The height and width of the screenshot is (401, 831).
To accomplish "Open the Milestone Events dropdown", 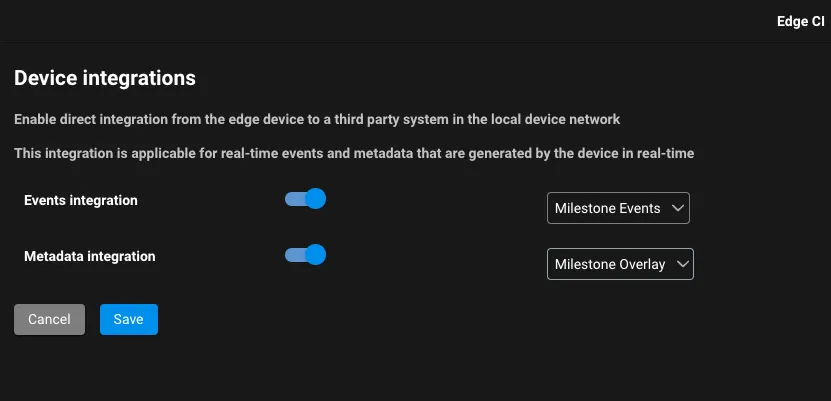I will point(618,208).
